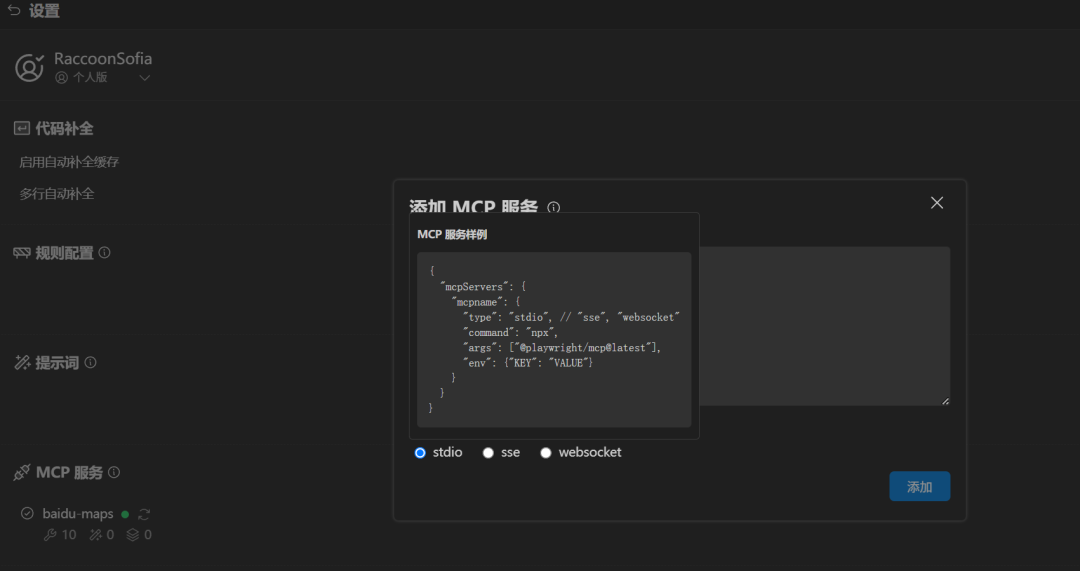Refresh the baidu-maps MCP server
This screenshot has width=1080, height=571.
coord(144,514)
